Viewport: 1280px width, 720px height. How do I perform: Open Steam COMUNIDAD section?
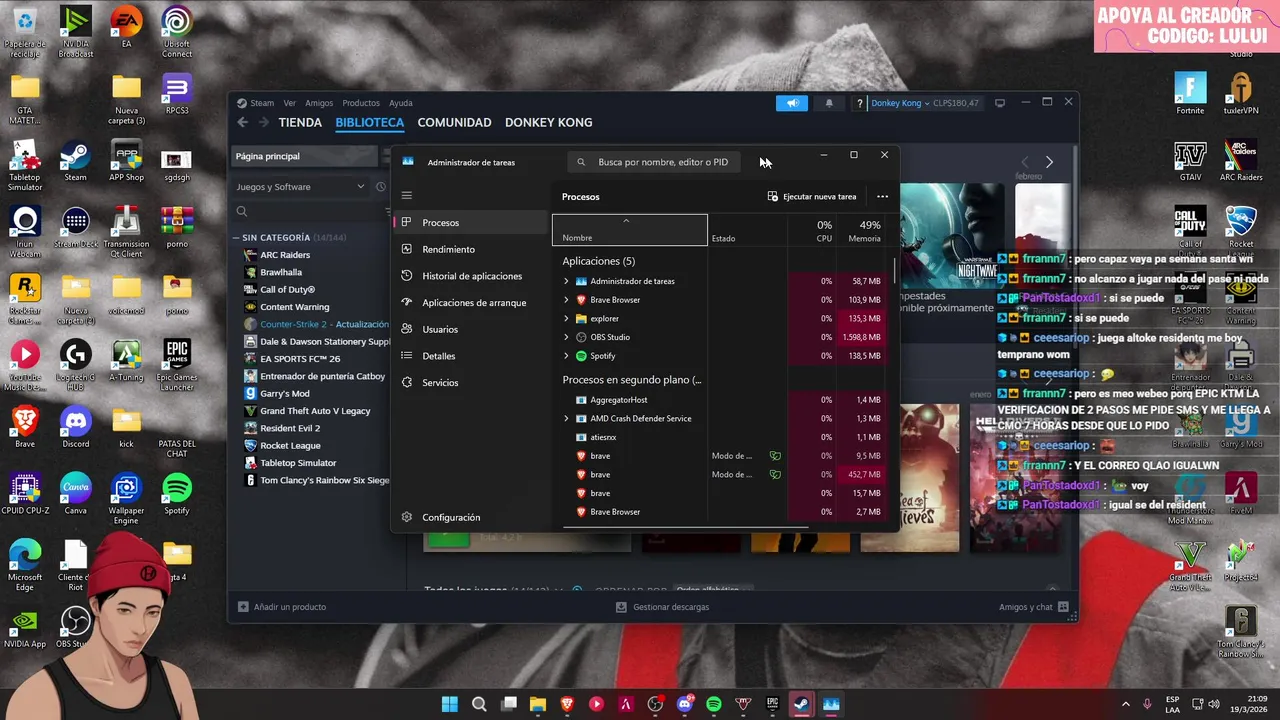(454, 122)
